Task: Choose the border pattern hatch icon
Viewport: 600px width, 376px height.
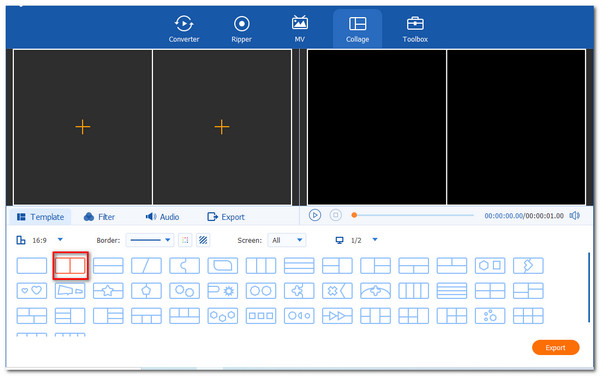Action: coord(203,240)
